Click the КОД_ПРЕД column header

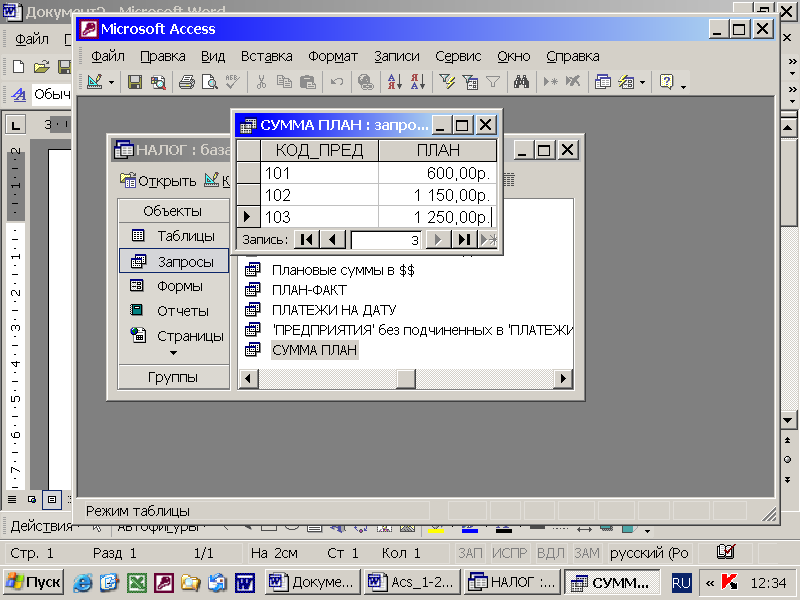pos(319,151)
